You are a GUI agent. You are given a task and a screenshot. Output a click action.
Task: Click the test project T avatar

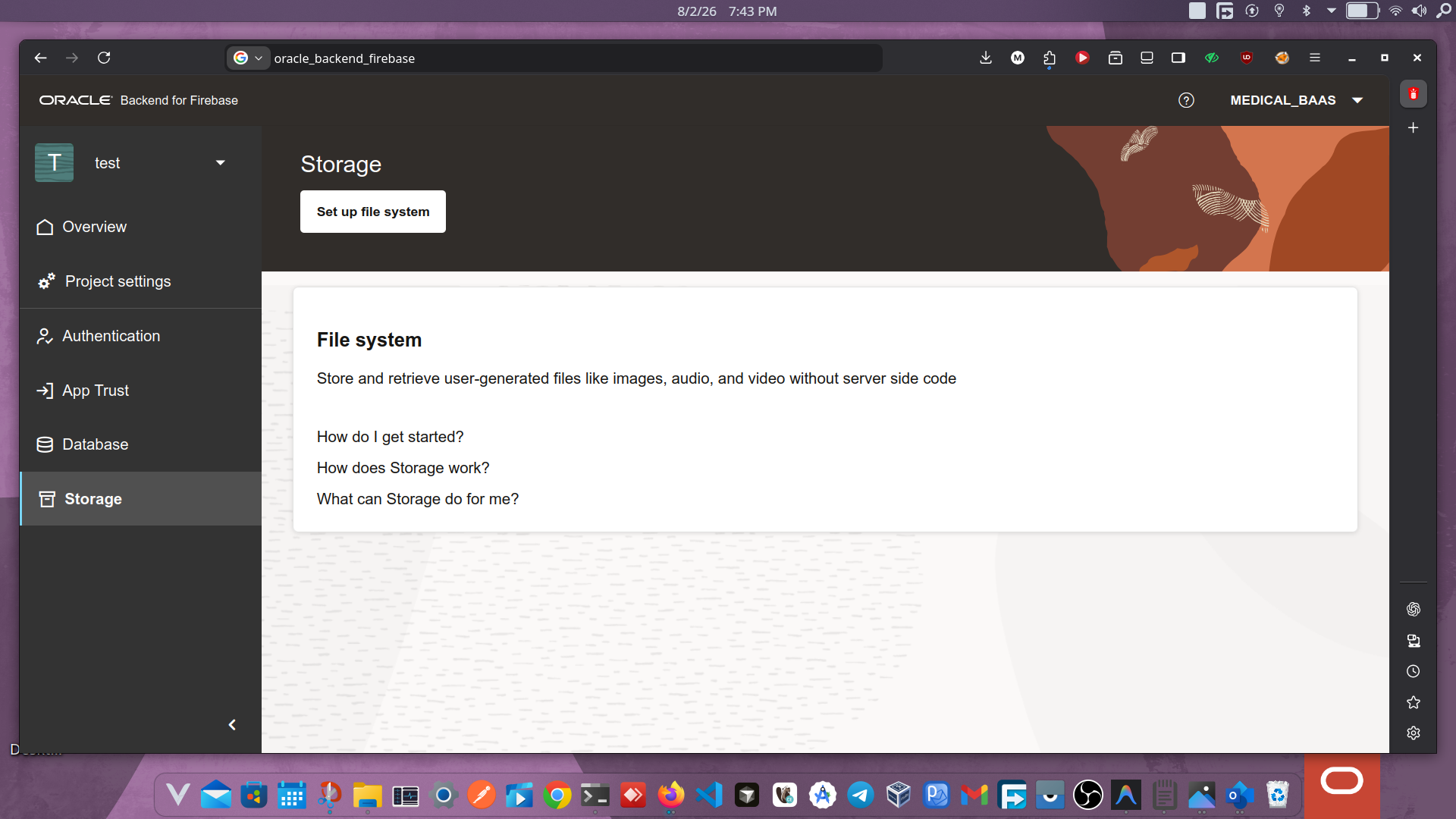pyautogui.click(x=54, y=163)
